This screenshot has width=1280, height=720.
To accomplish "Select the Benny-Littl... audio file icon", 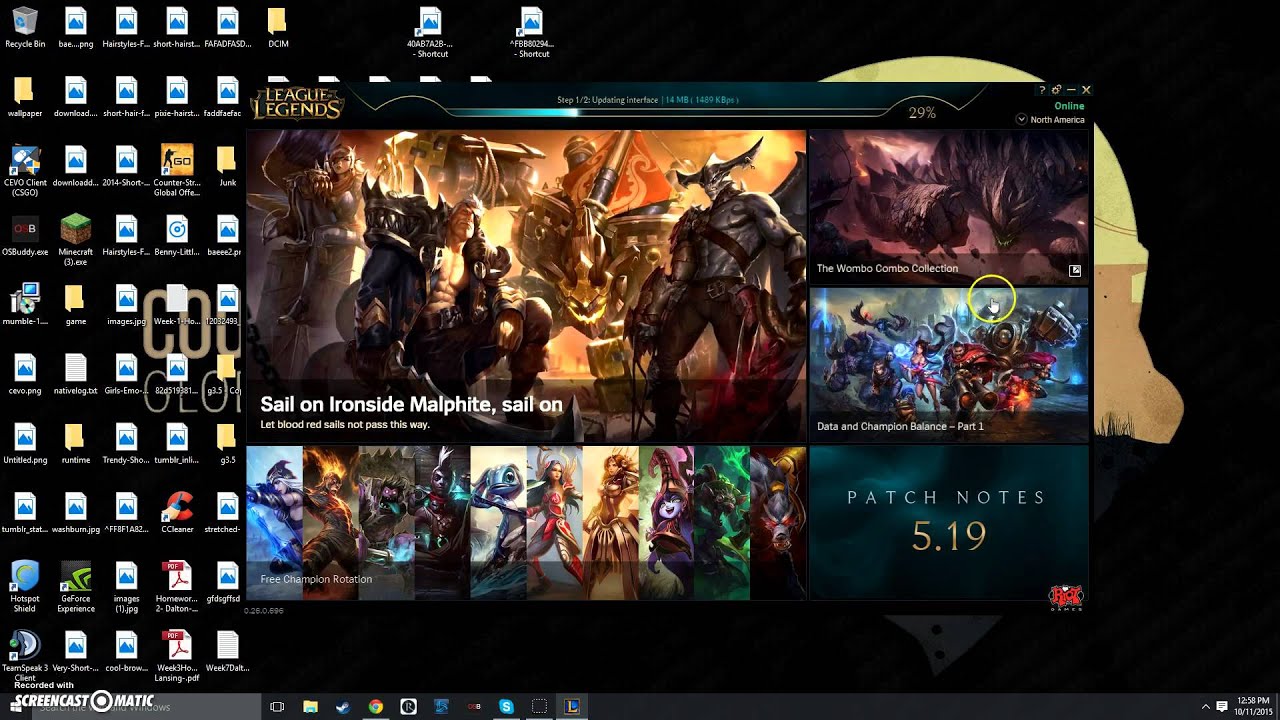I will tap(177, 236).
